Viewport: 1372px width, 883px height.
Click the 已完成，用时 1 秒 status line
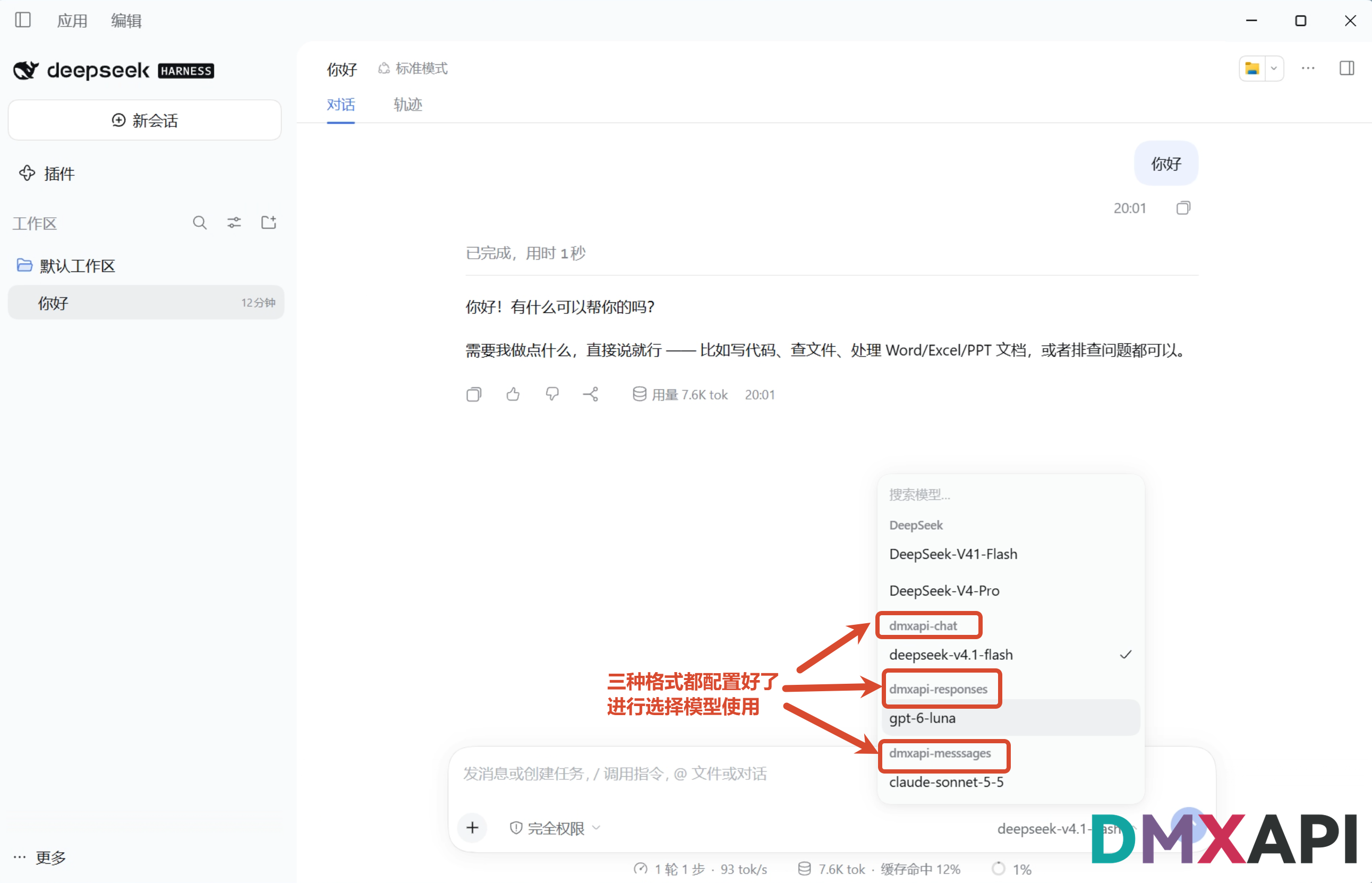[525, 253]
